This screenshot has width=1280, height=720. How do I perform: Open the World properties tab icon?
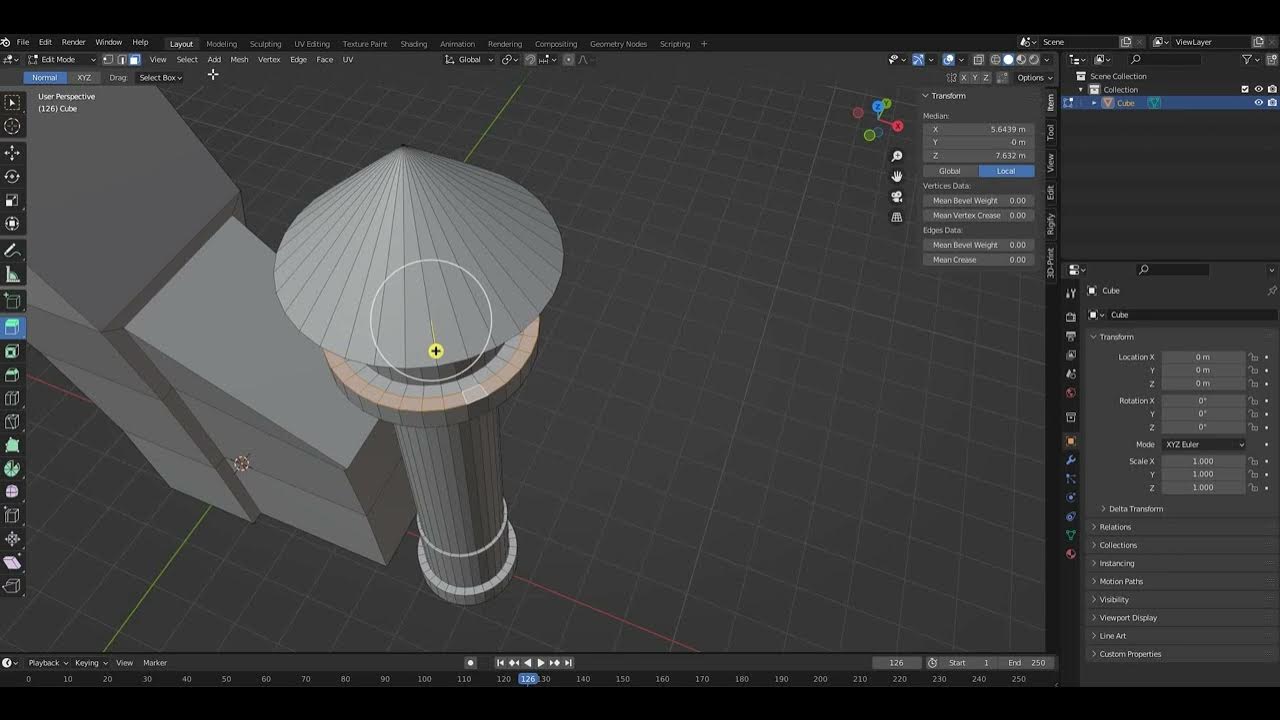coord(1071,392)
